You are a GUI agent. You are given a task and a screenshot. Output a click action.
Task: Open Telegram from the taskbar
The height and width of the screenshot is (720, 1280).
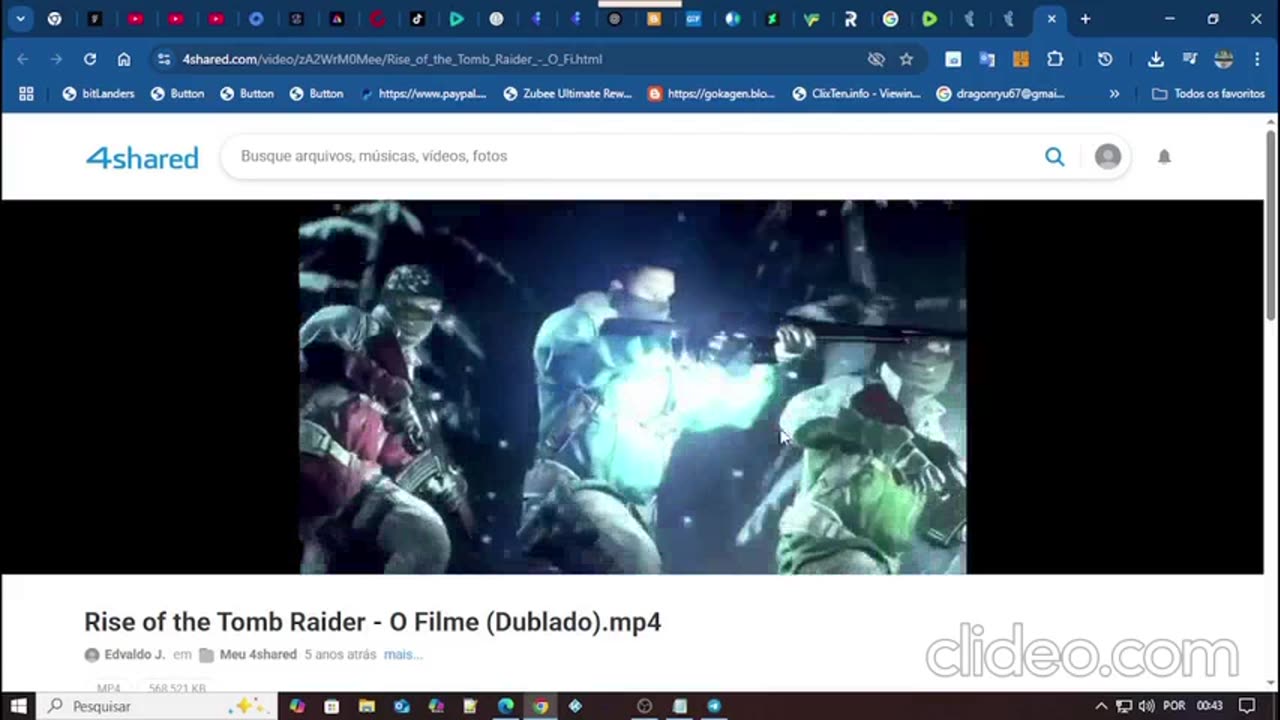pyautogui.click(x=714, y=706)
